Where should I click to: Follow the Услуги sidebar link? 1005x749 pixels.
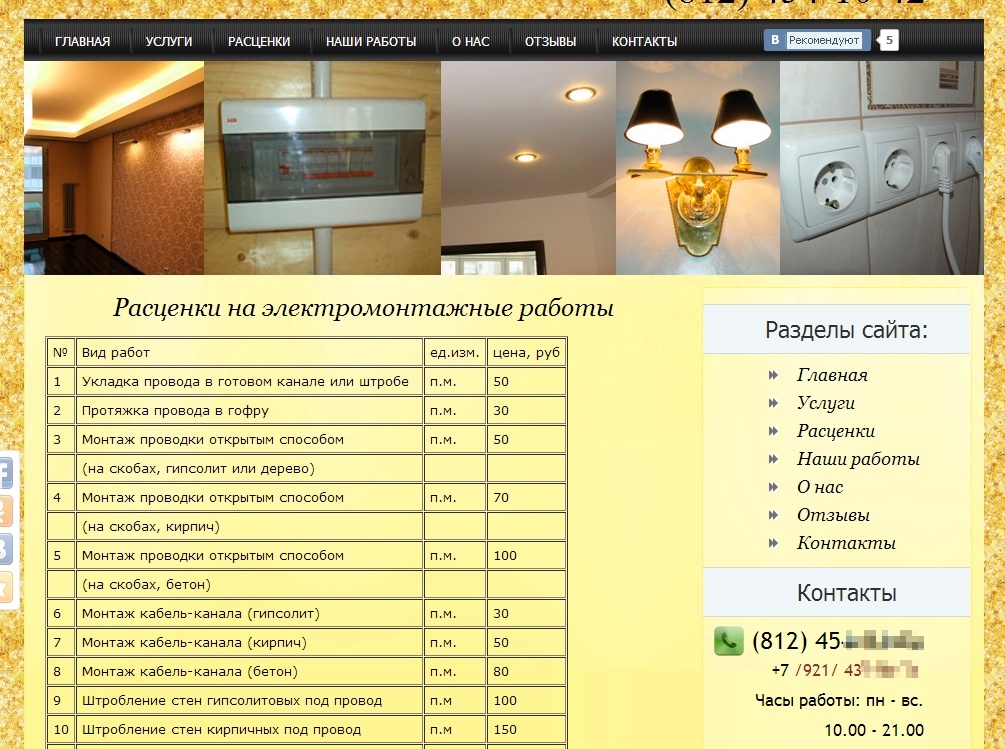(826, 403)
